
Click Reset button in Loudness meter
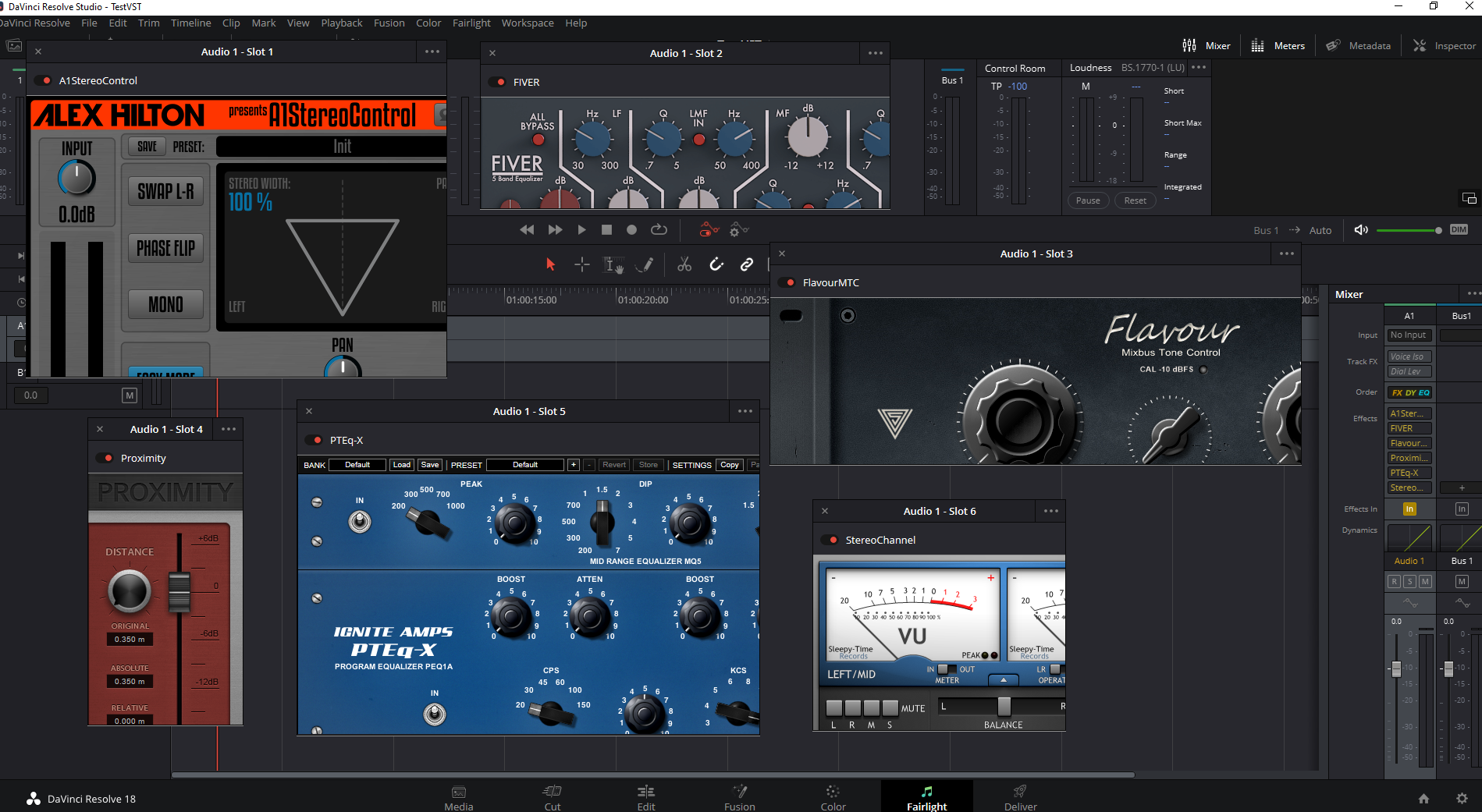tap(1135, 200)
